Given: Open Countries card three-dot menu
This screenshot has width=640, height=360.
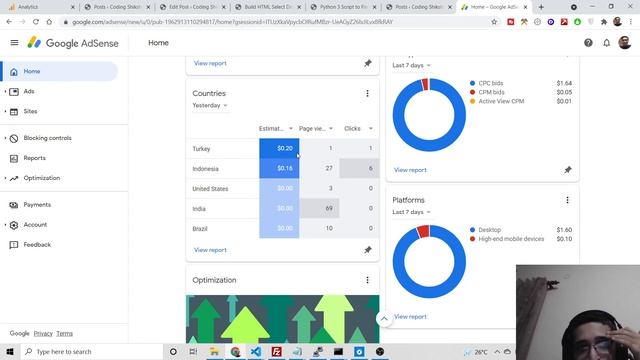Looking at the screenshot, I should 367,93.
